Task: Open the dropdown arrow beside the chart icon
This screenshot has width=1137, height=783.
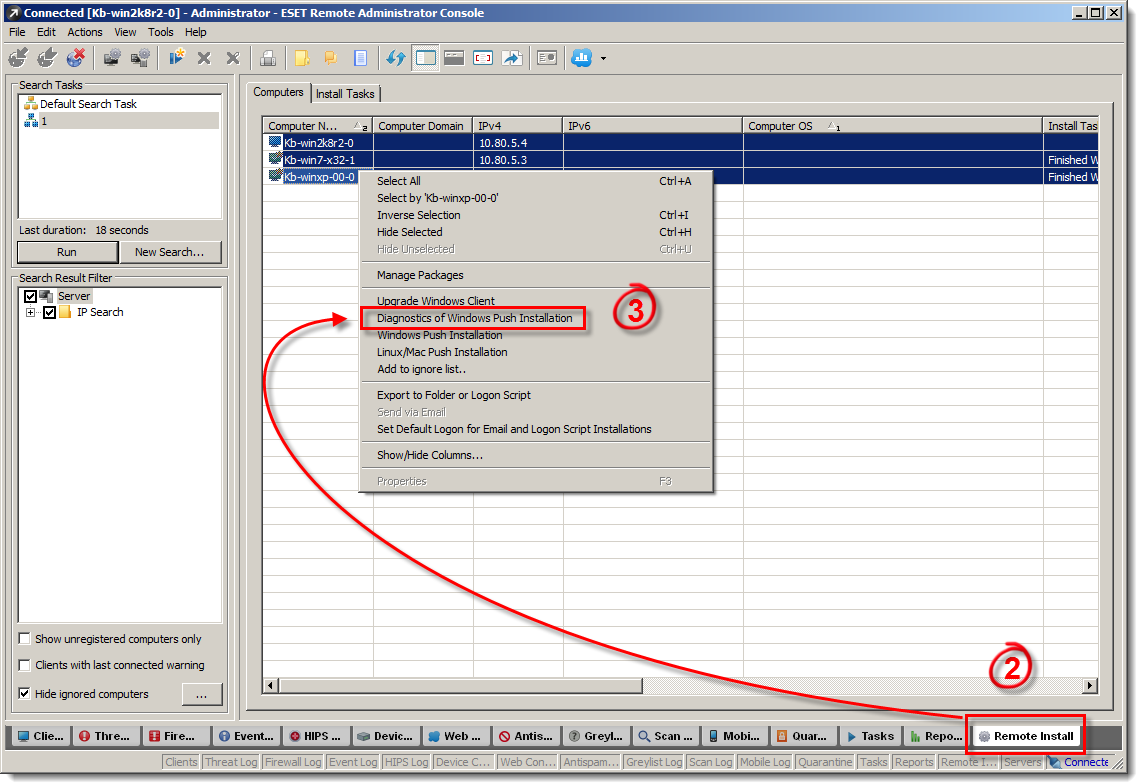Action: (603, 59)
